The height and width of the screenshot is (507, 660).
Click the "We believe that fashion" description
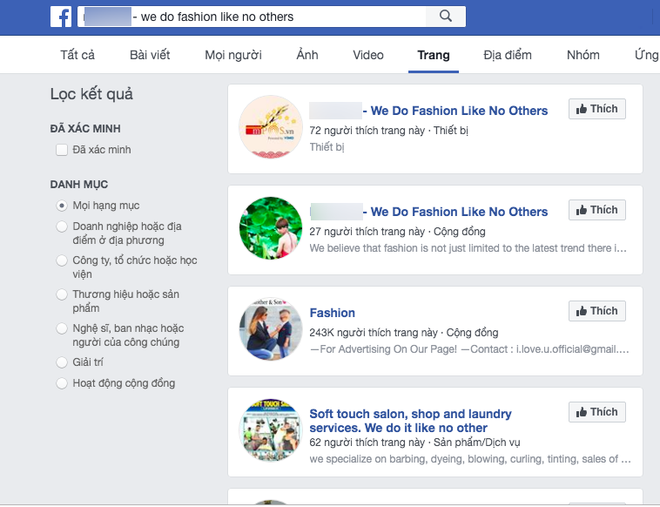click(x=468, y=248)
